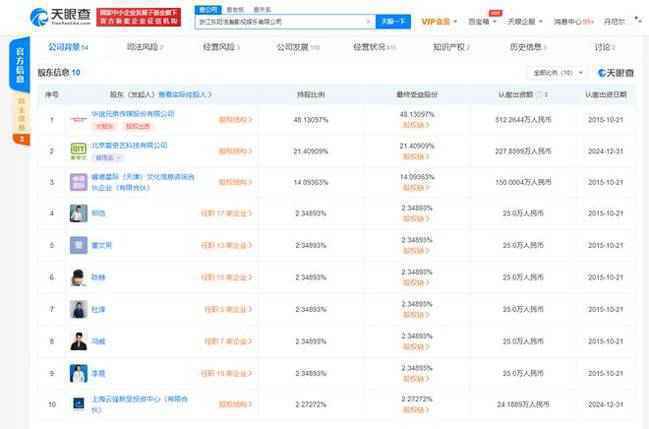This screenshot has height=429, width=649.
Task: Open 股权结构 for shareholder row 1
Action: (235, 120)
